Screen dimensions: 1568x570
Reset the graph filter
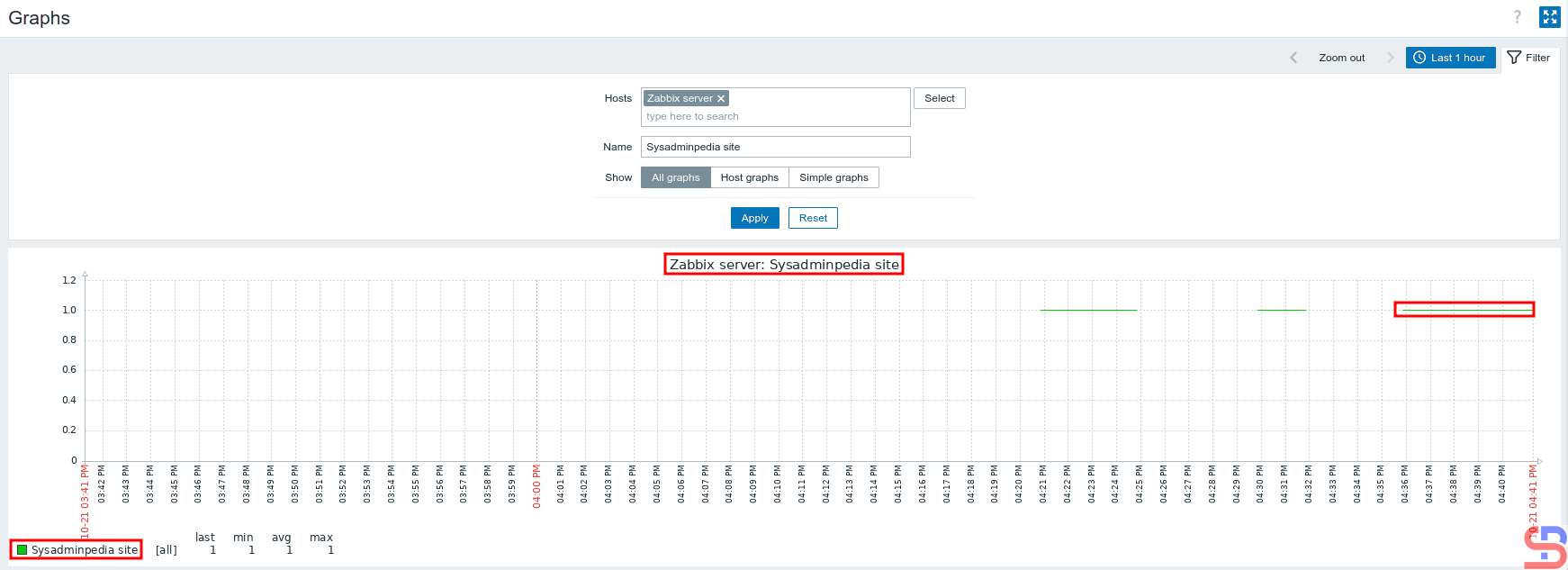click(x=813, y=218)
